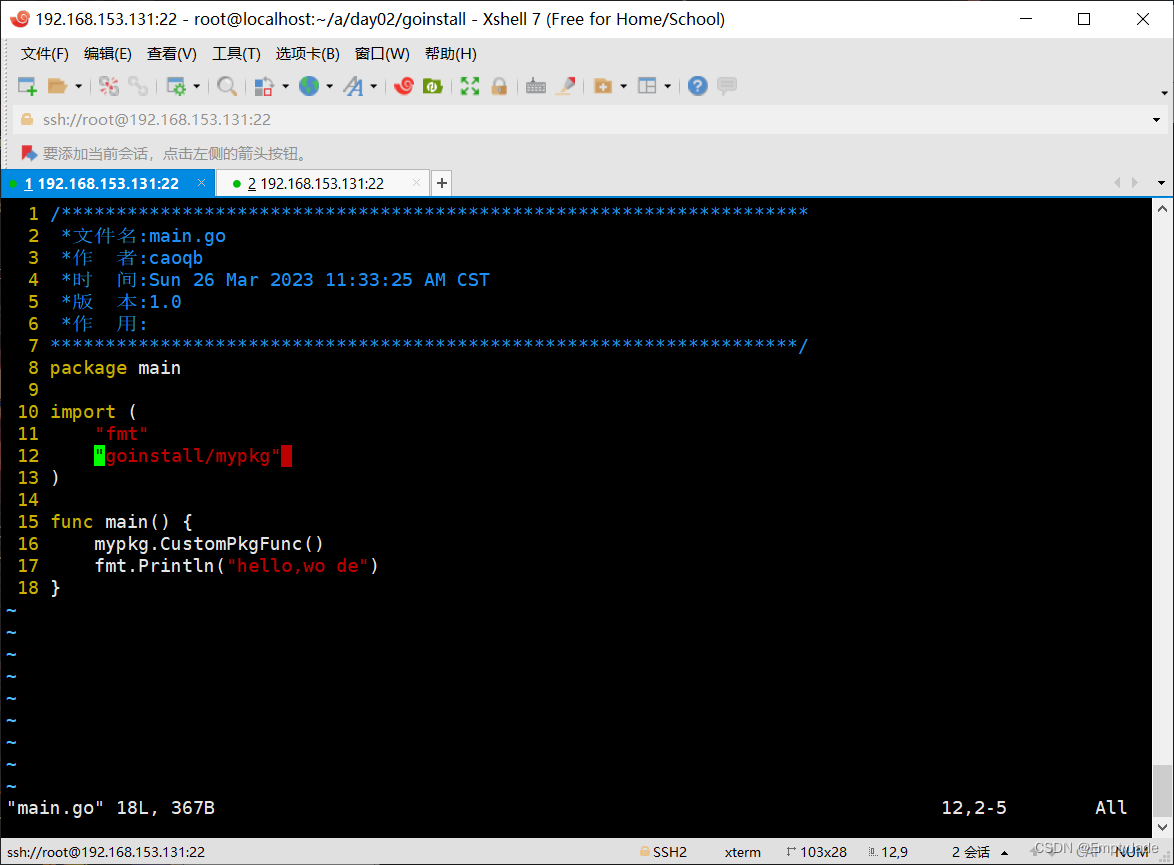Expand color scheme dropdown arrow

(x=285, y=87)
